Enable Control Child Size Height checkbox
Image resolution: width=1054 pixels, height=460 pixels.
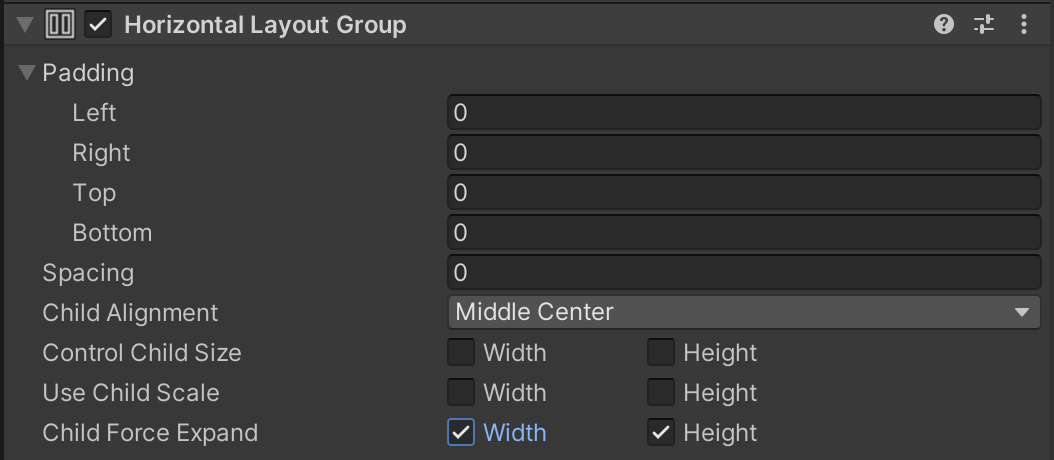[x=661, y=352]
